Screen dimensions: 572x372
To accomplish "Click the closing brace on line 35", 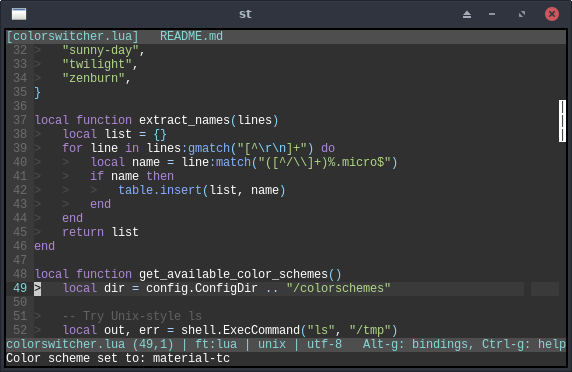I will [x=38, y=92].
